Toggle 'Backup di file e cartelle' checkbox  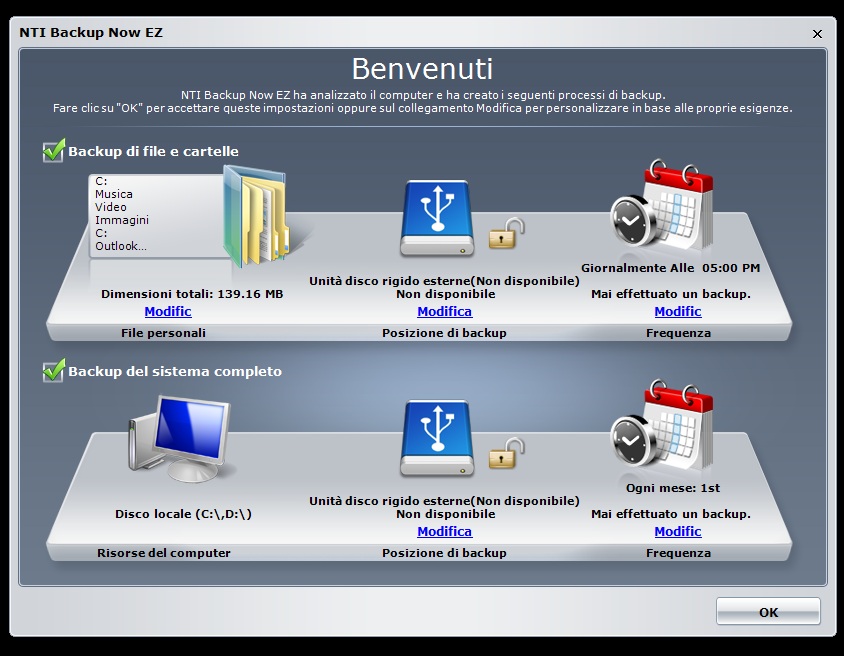(53, 152)
